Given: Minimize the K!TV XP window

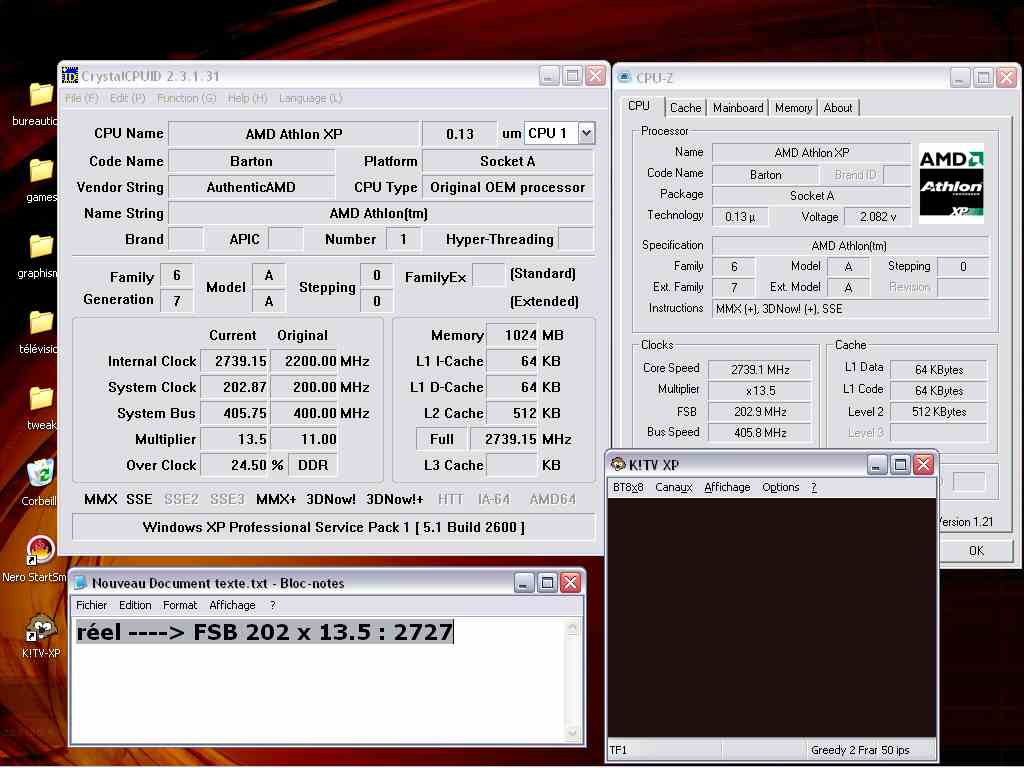Looking at the screenshot, I should click(x=877, y=465).
